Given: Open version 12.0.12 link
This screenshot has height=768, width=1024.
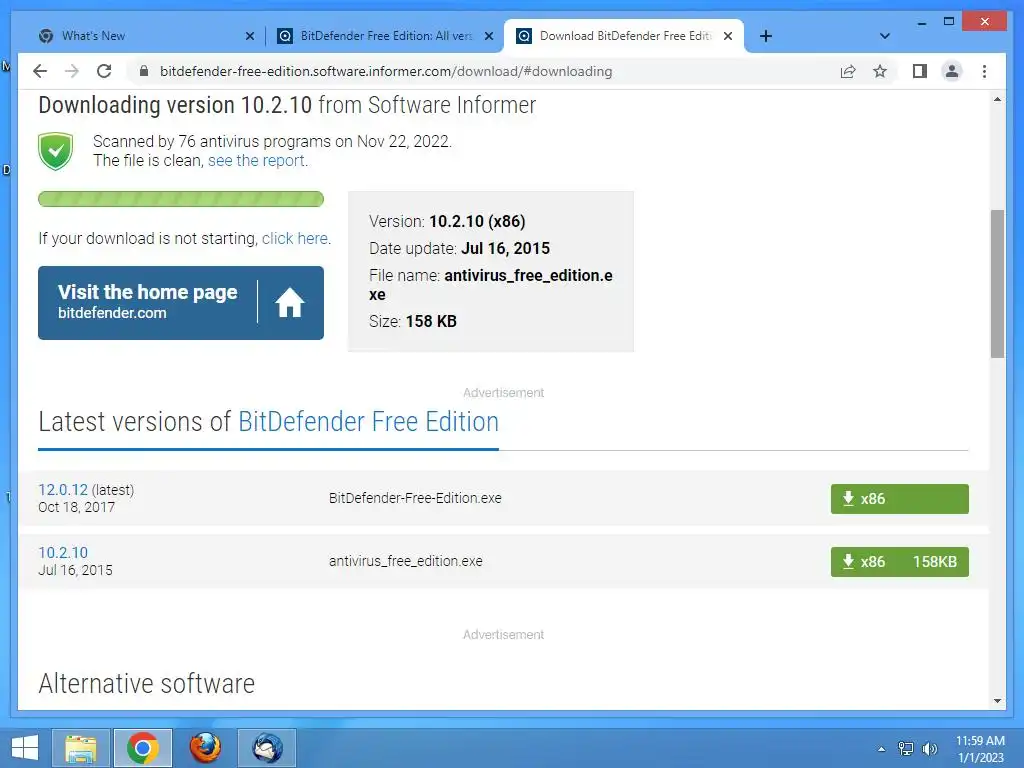Looking at the screenshot, I should click(63, 490).
